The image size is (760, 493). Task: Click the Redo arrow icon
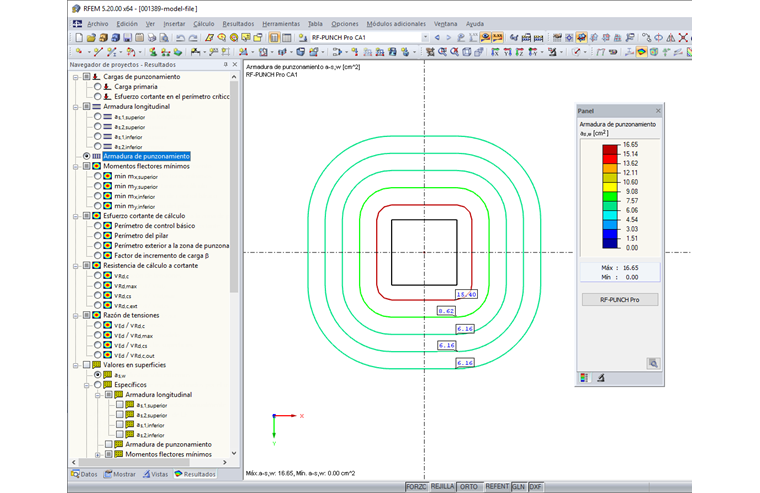click(192, 37)
